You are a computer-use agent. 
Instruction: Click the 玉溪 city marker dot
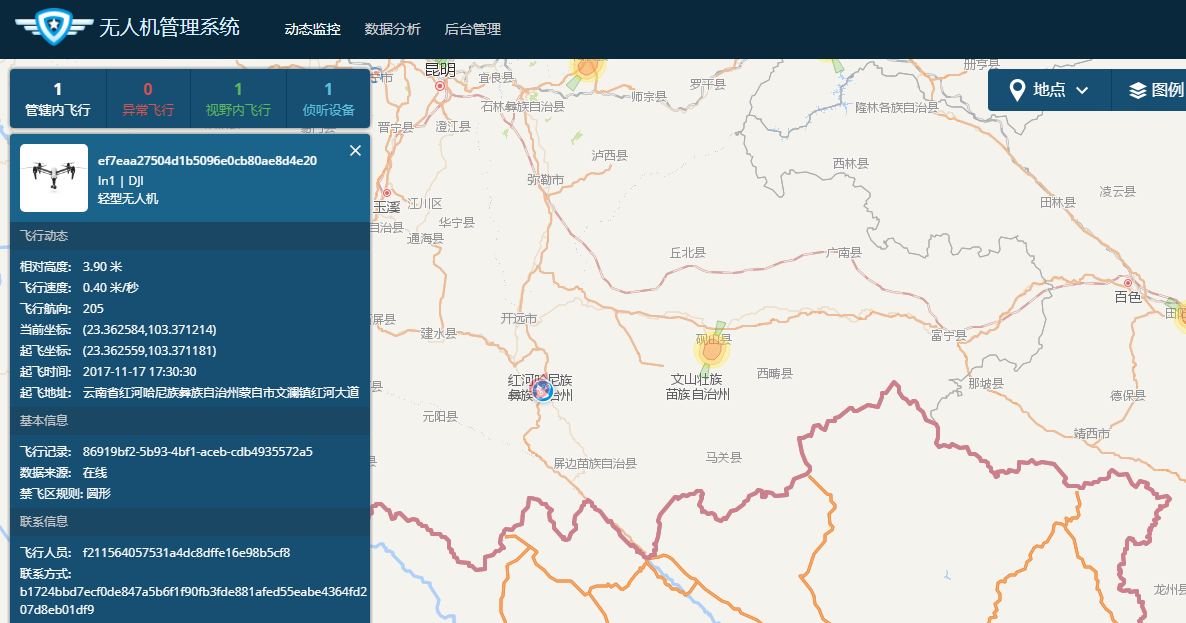[x=387, y=193]
